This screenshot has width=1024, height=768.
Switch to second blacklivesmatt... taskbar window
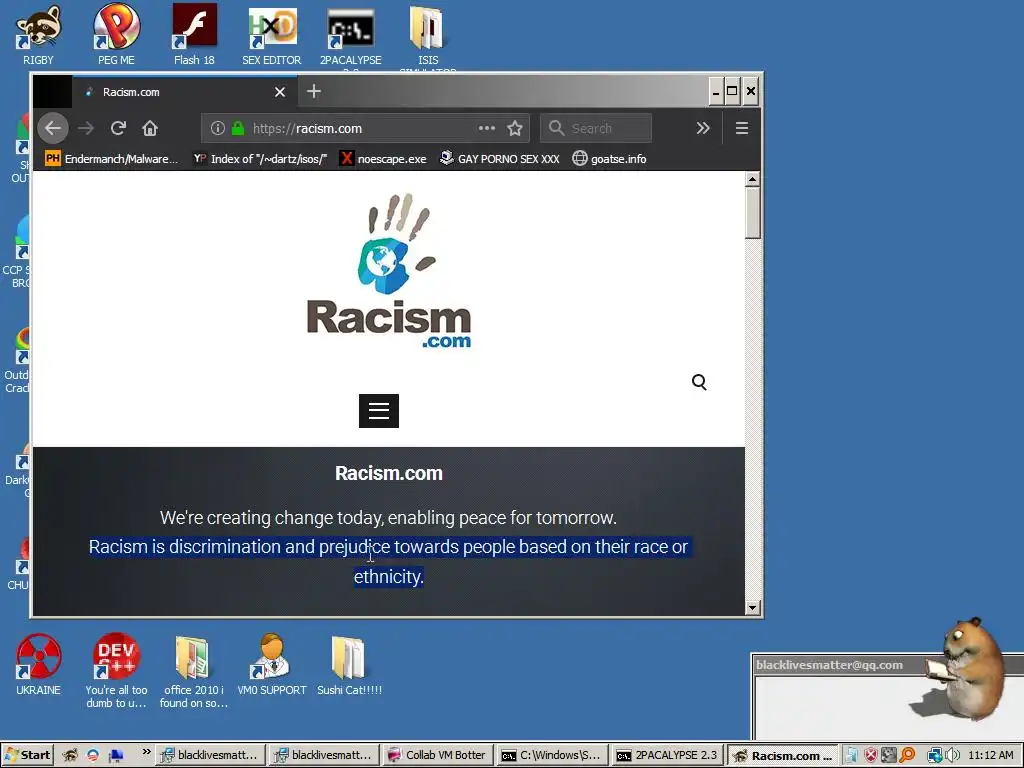[325, 755]
